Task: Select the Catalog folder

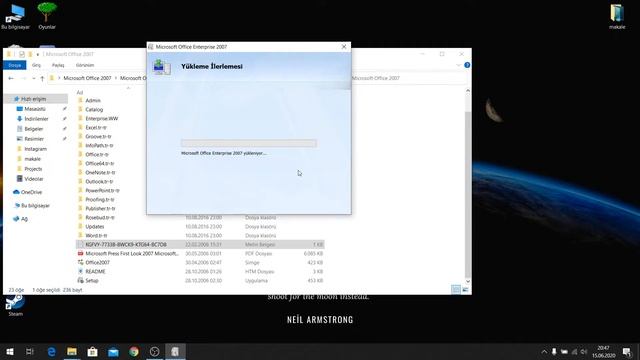Action: (x=94, y=109)
